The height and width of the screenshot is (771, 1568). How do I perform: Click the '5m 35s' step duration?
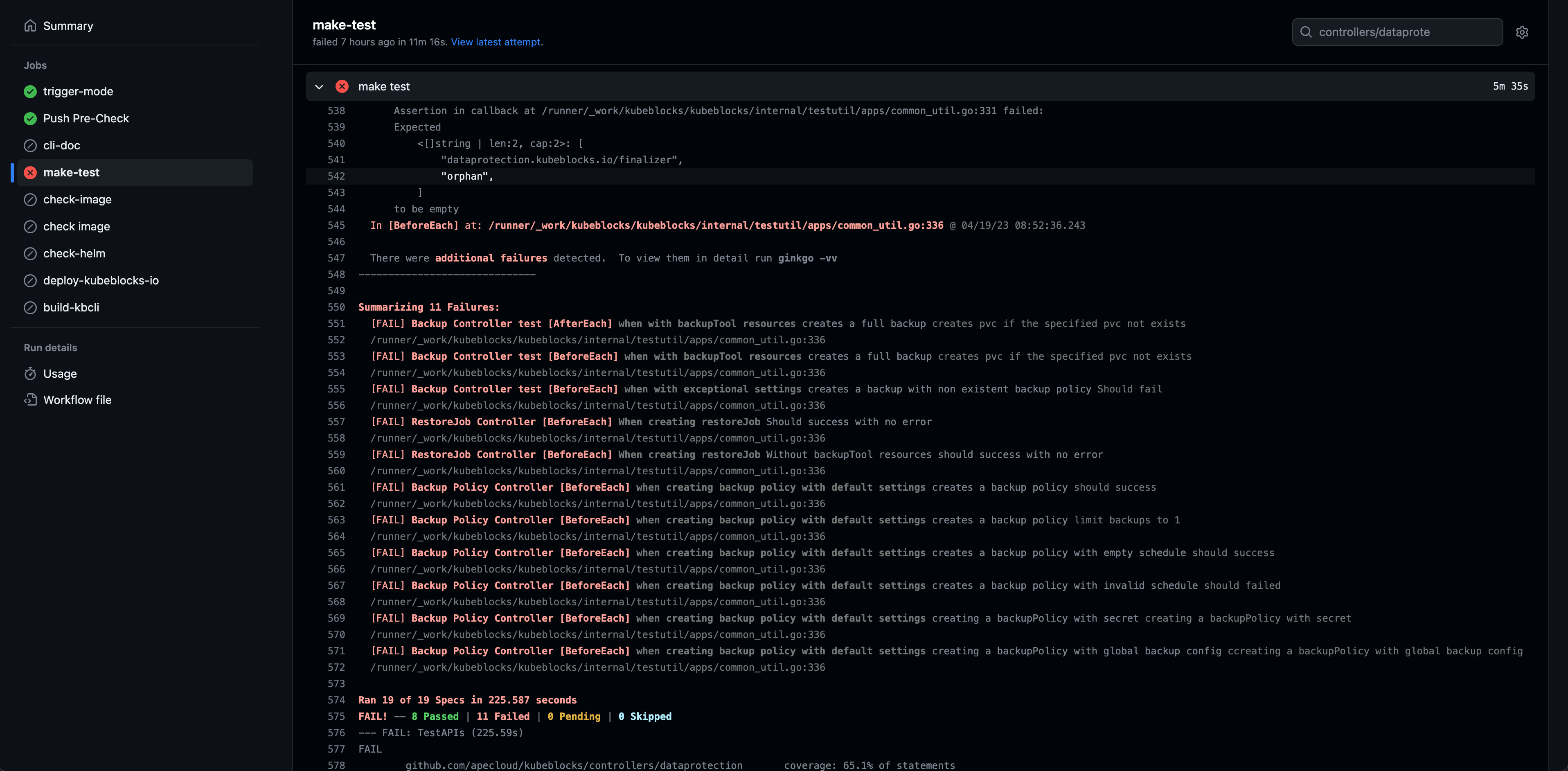click(1510, 86)
